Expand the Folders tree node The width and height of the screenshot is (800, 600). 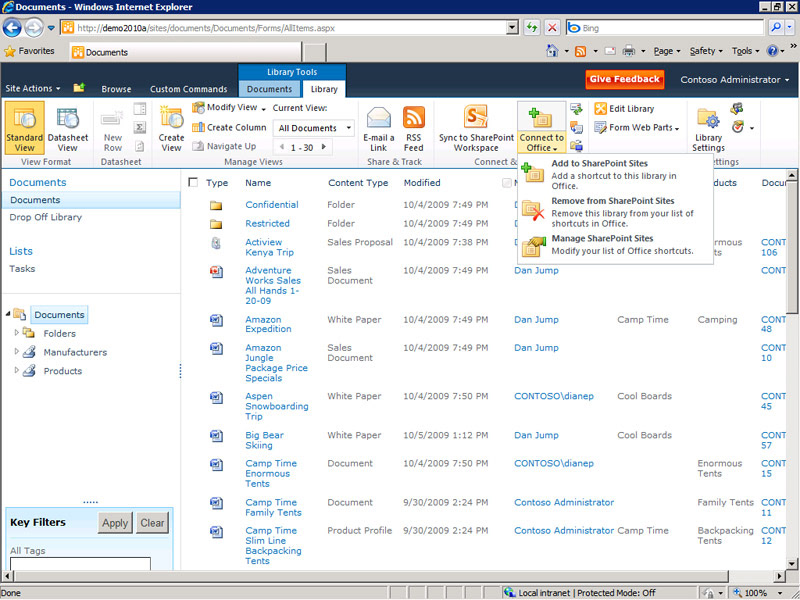pos(16,333)
